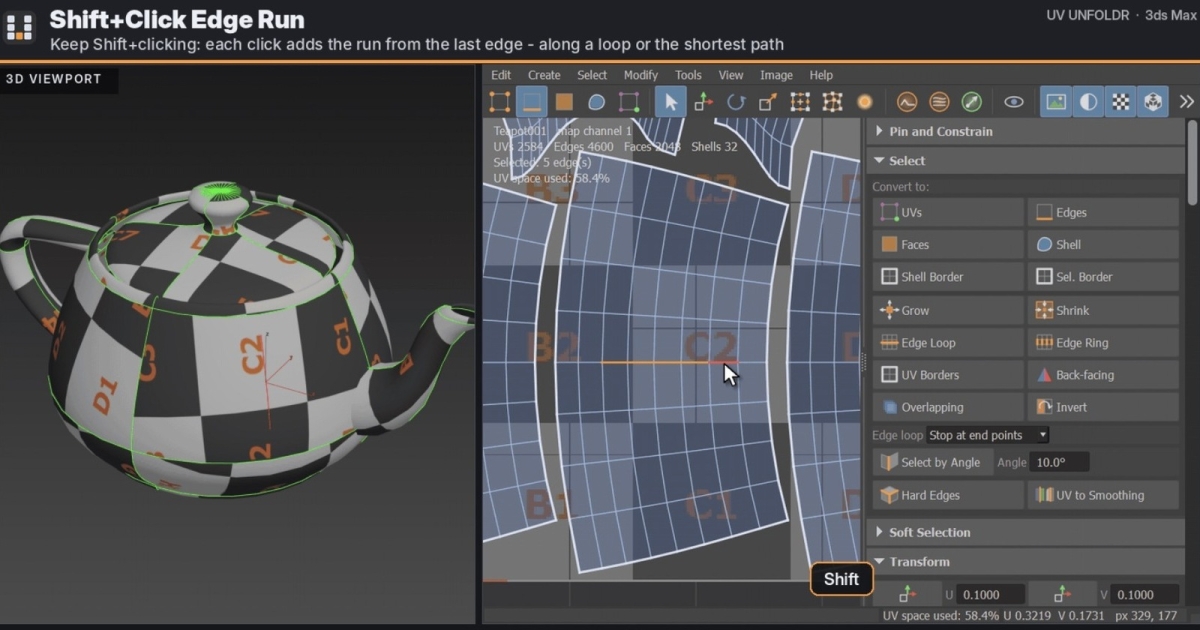
Task: Switch to Shell selection mode in toolbar
Action: [x=596, y=102]
